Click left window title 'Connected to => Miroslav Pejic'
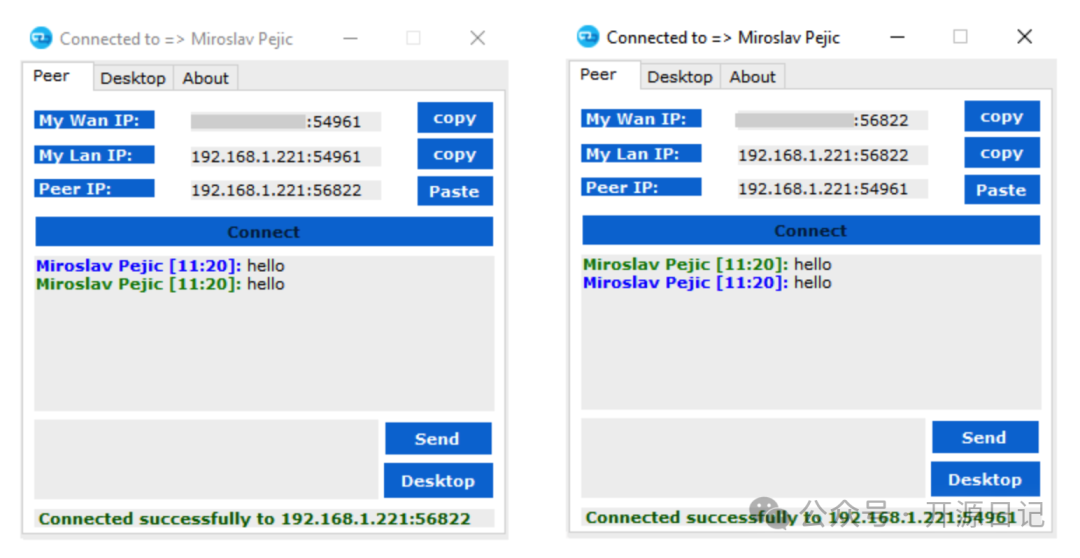Screen dimensions: 1080x558 pyautogui.click(x=176, y=39)
